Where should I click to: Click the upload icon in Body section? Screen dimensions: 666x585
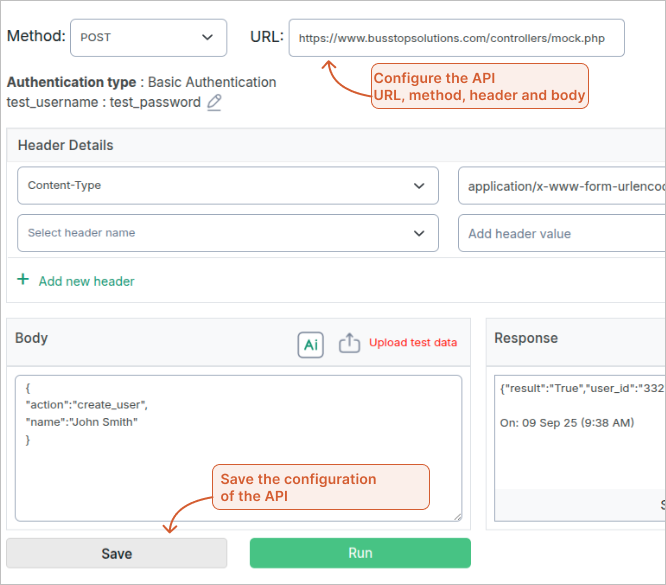coord(349,343)
